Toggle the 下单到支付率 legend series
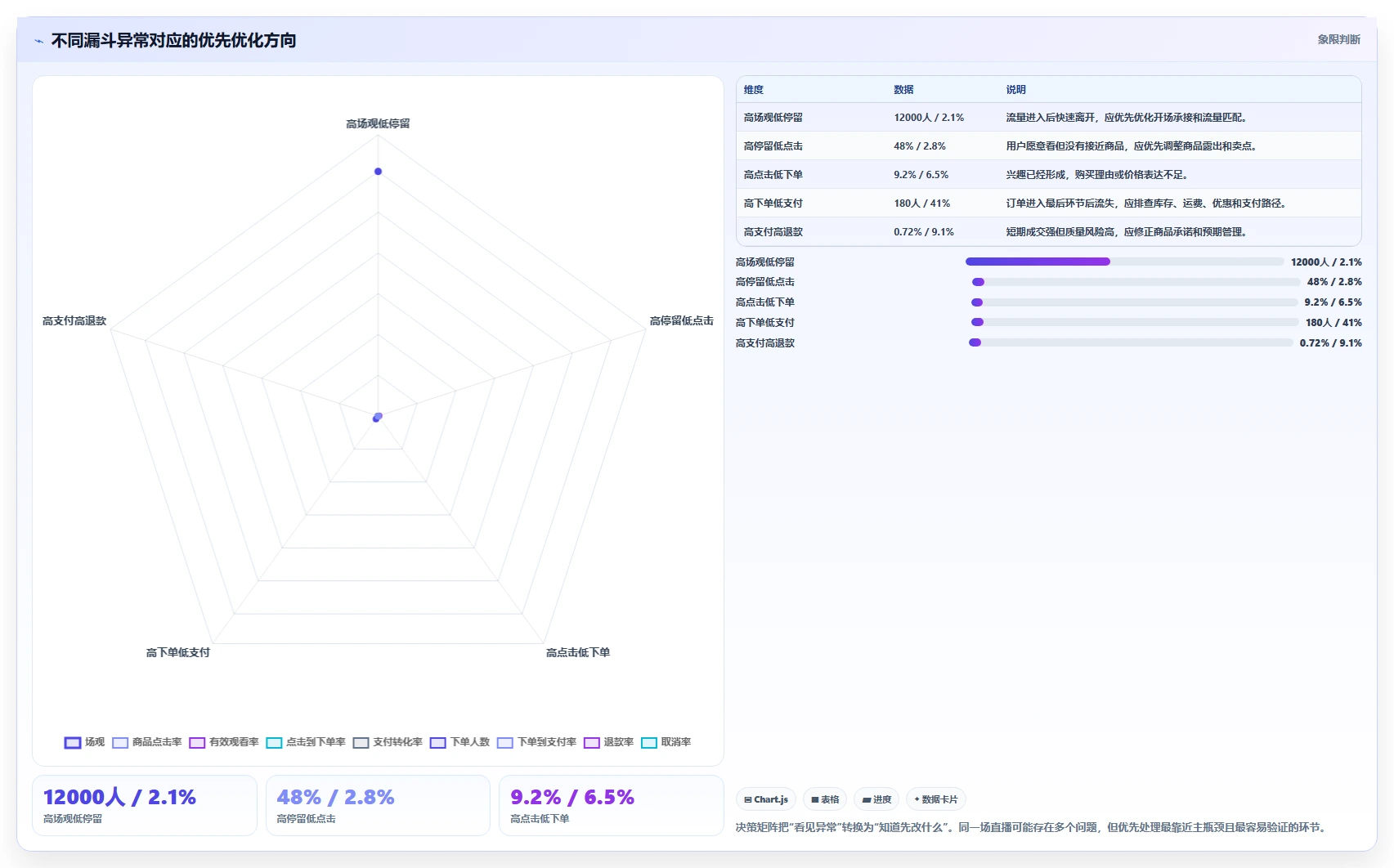The width and height of the screenshot is (1394, 868). 536,742
